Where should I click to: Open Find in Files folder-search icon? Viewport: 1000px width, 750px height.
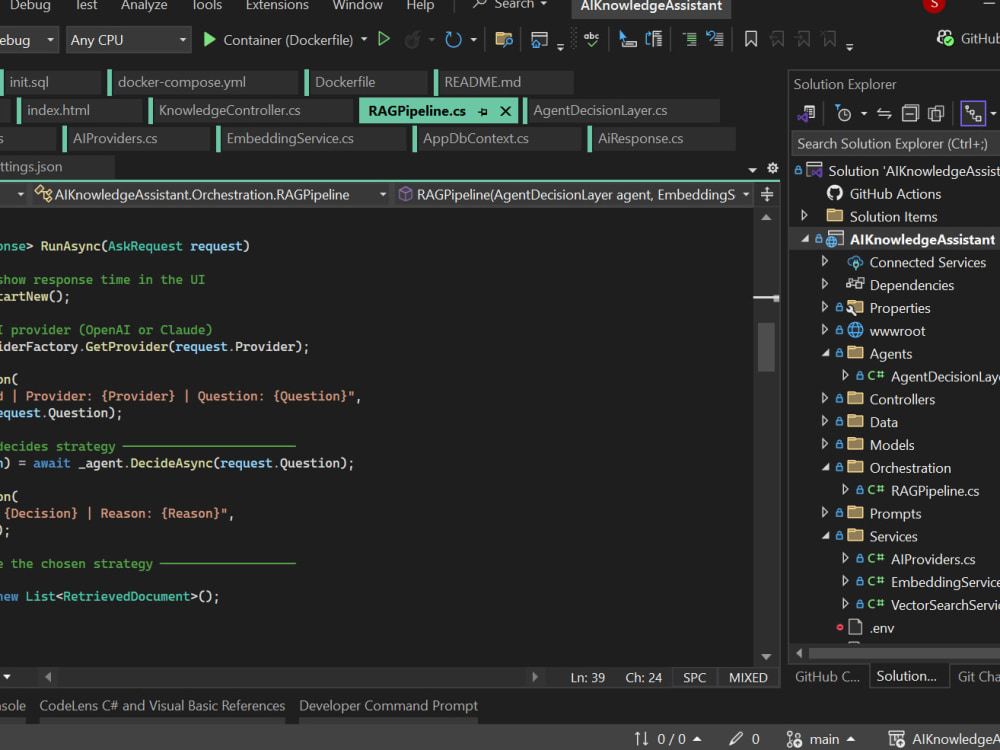[x=504, y=40]
